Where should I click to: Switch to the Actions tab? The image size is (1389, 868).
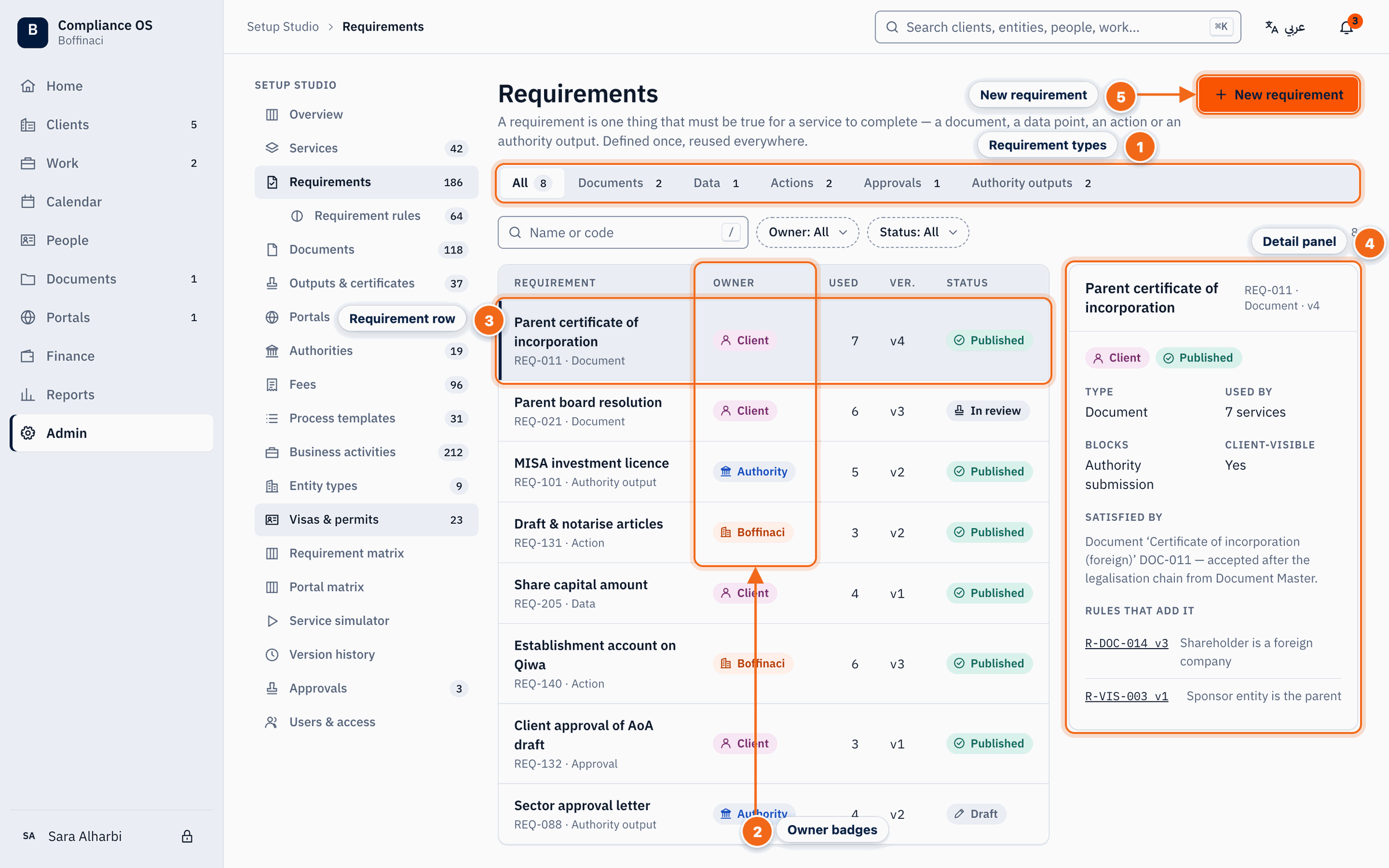pyautogui.click(x=802, y=183)
